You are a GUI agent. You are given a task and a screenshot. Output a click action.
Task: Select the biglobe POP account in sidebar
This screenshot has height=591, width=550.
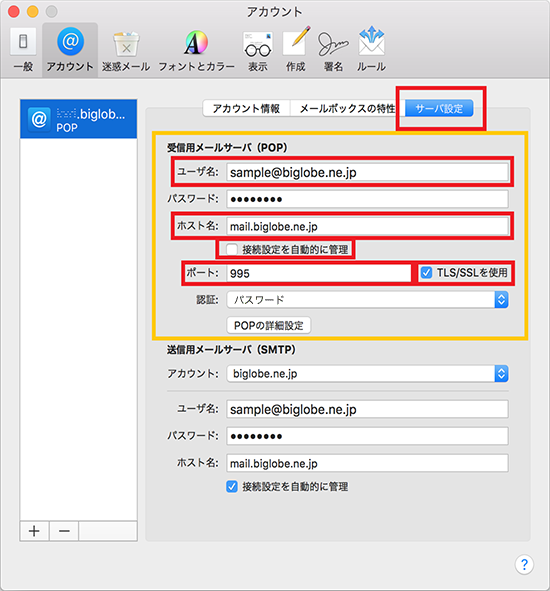tap(78, 119)
